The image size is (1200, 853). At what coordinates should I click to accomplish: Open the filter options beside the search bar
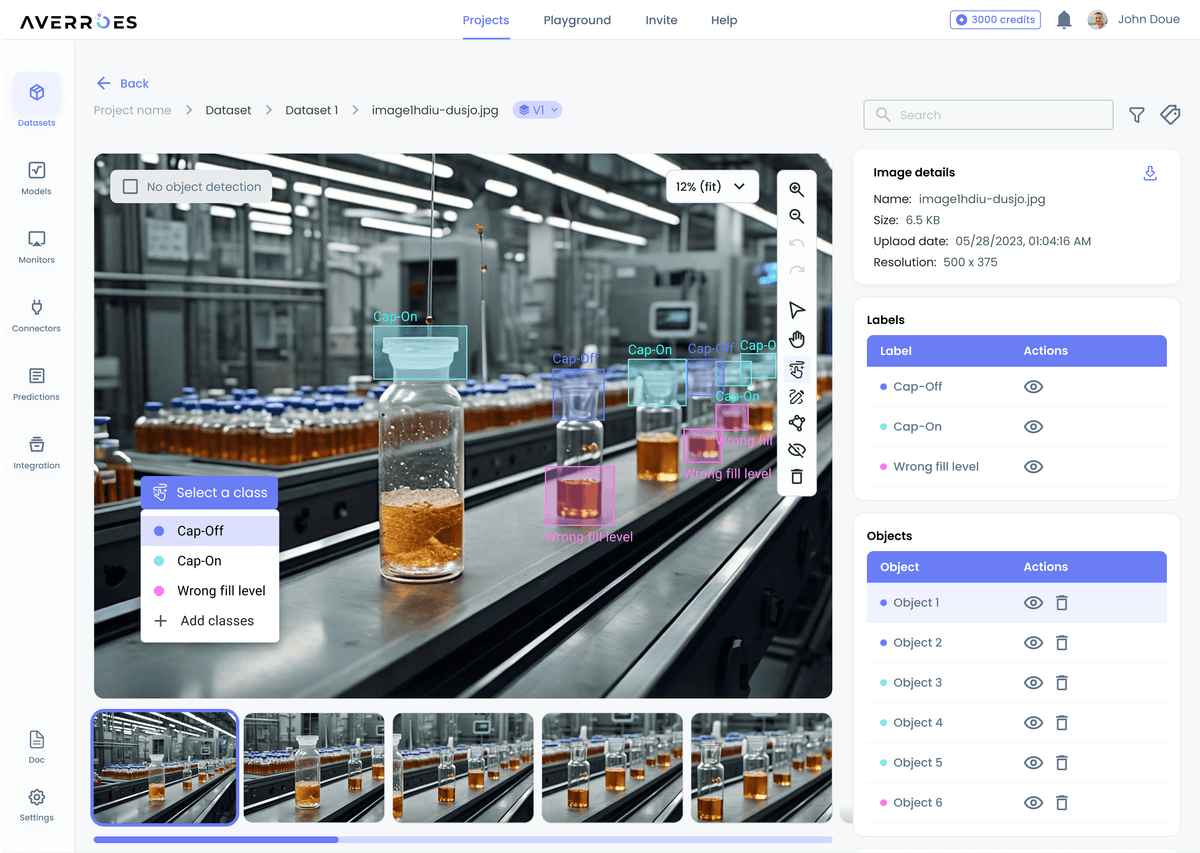[x=1137, y=115]
